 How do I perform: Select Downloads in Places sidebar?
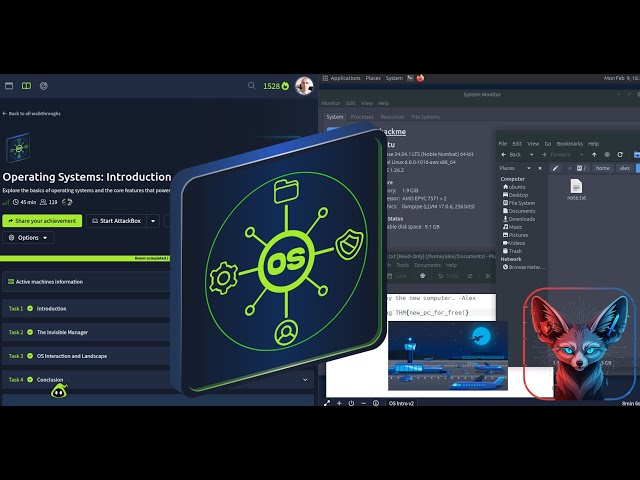[519, 219]
